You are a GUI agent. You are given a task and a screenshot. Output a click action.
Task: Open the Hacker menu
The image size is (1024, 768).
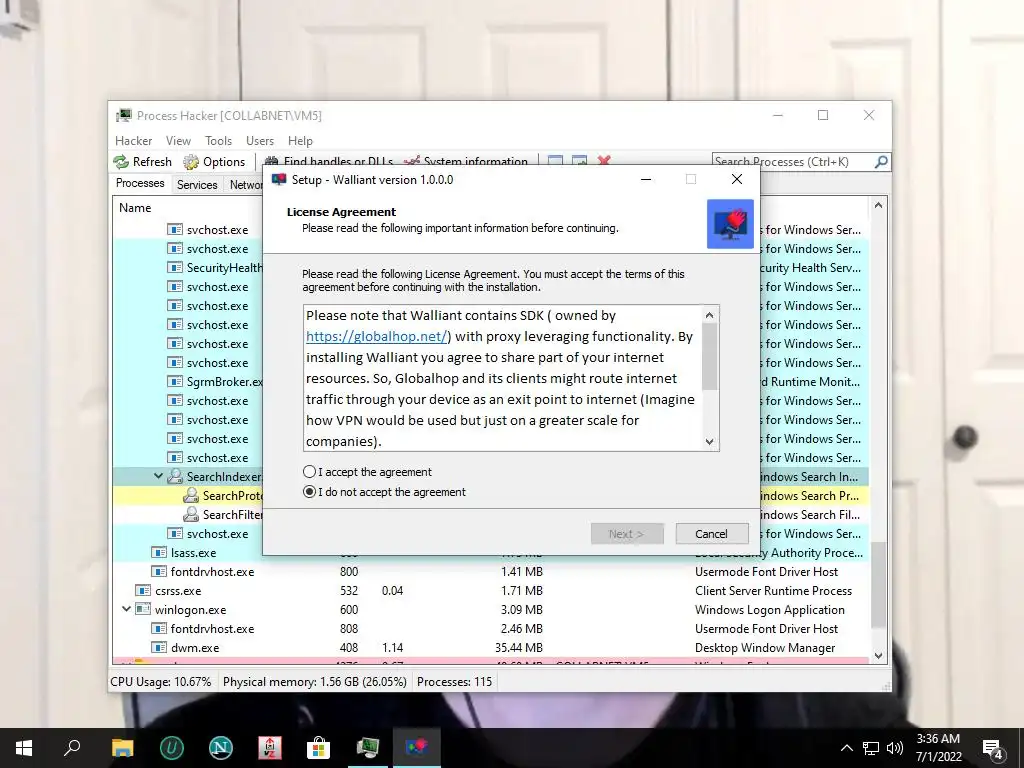133,140
